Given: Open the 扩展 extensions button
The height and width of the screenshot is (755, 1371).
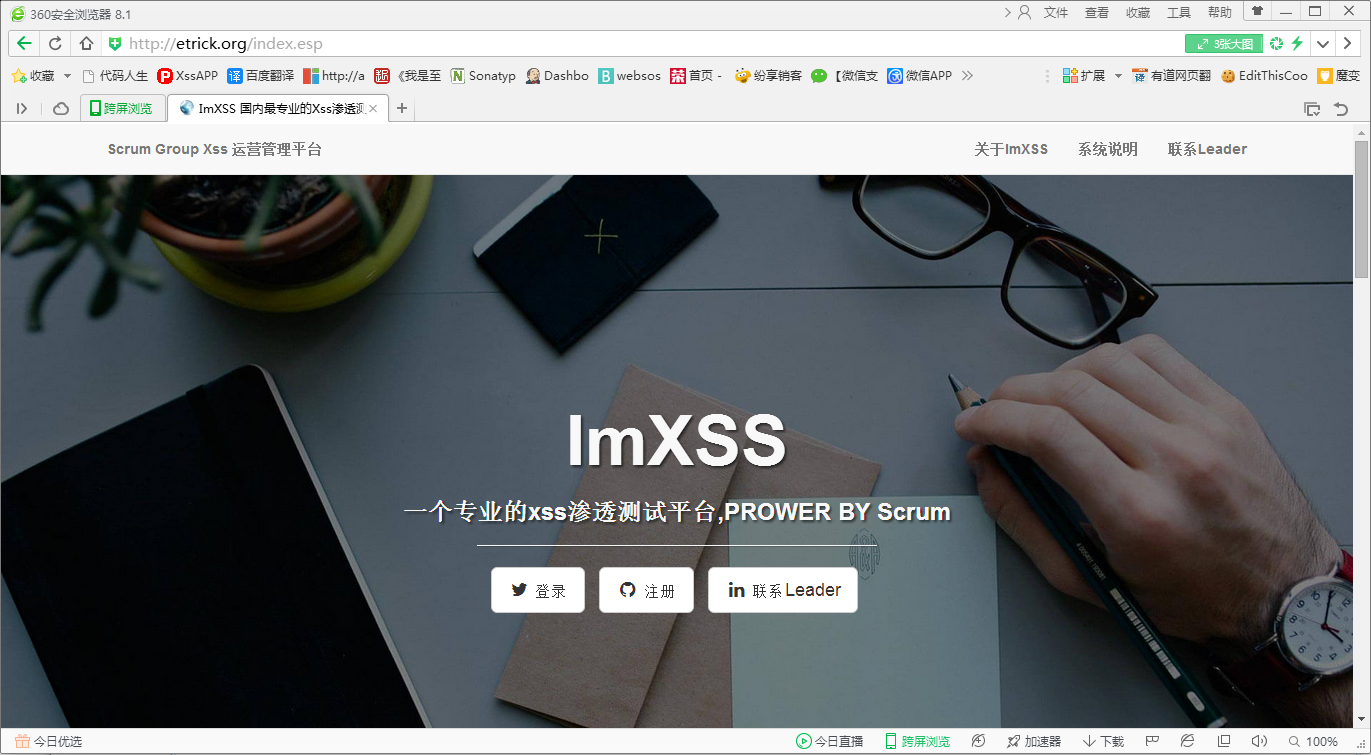Looking at the screenshot, I should coord(1084,75).
